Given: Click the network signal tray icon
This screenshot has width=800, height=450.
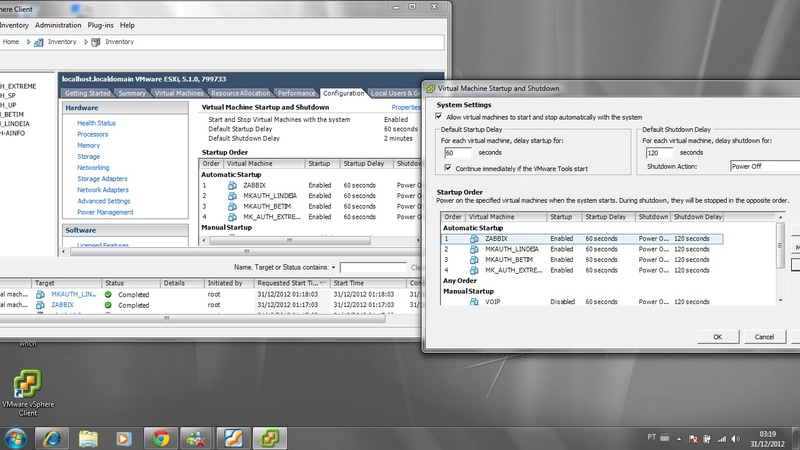Looking at the screenshot, I should [721, 439].
